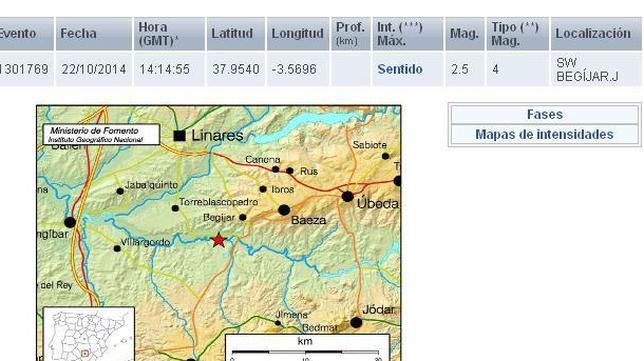The image size is (644, 361).
Task: Click the Sabiote town dot marker
Action: click(x=385, y=156)
